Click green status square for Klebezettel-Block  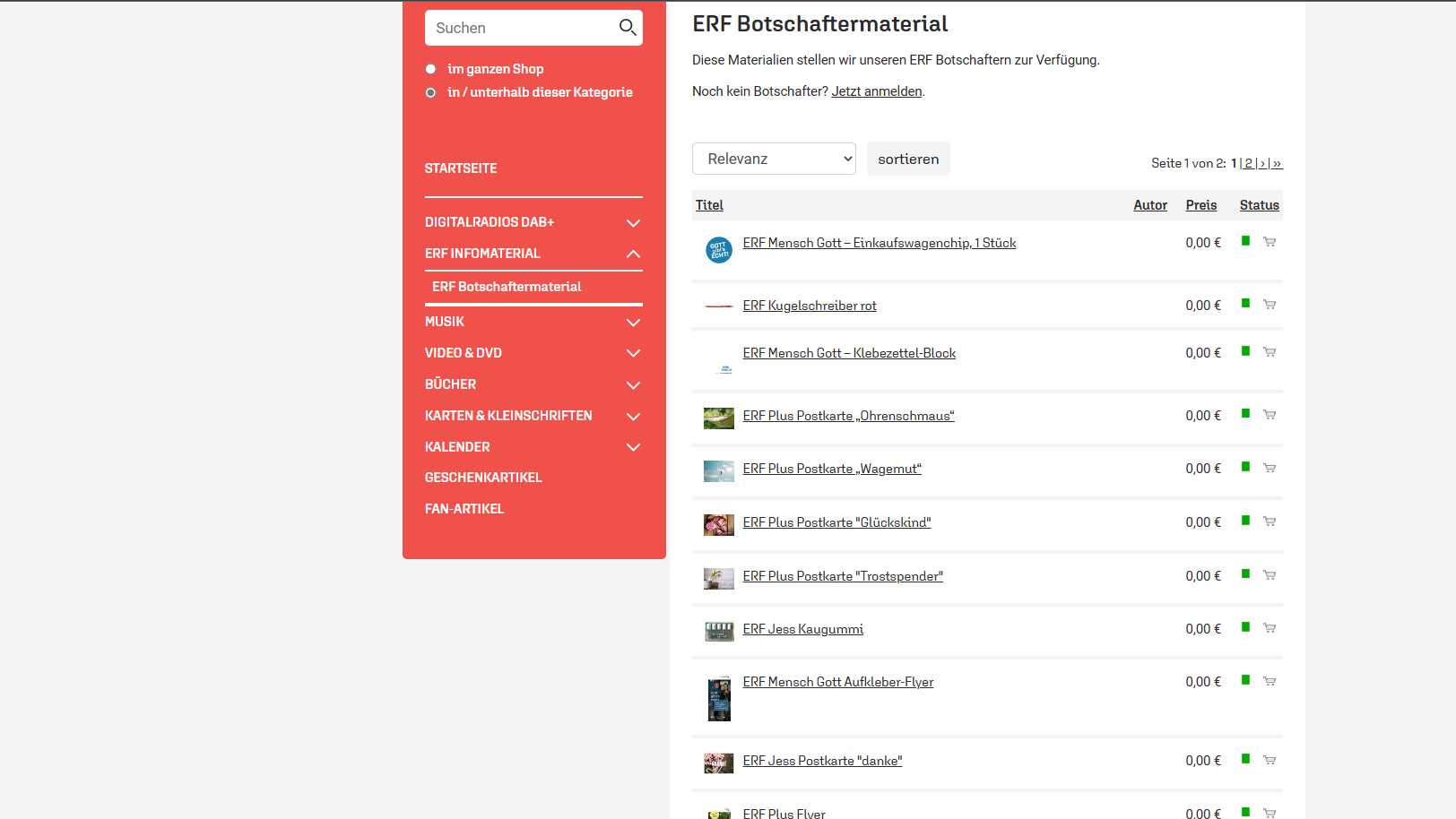[x=1245, y=350]
